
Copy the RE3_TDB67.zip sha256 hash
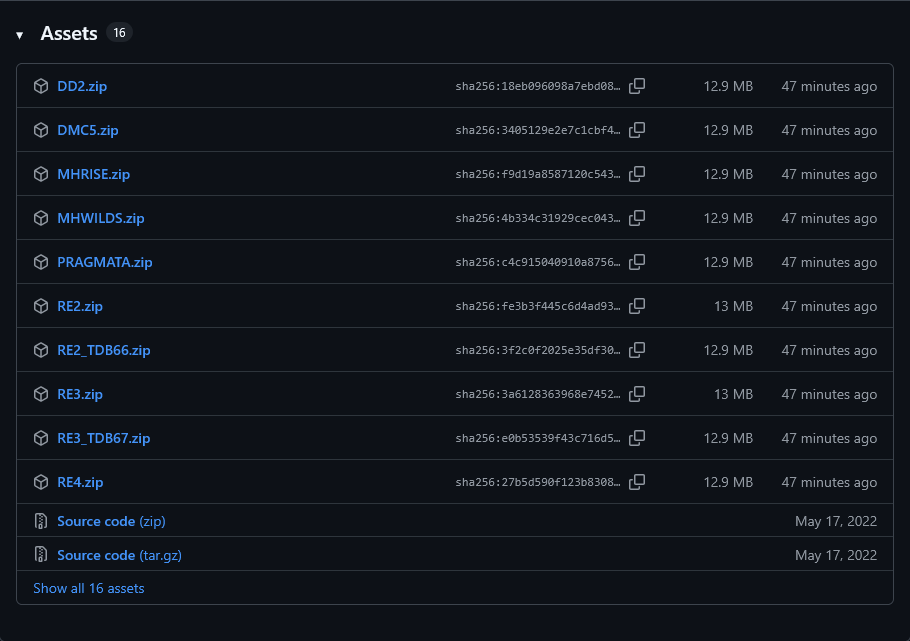pyautogui.click(x=637, y=438)
